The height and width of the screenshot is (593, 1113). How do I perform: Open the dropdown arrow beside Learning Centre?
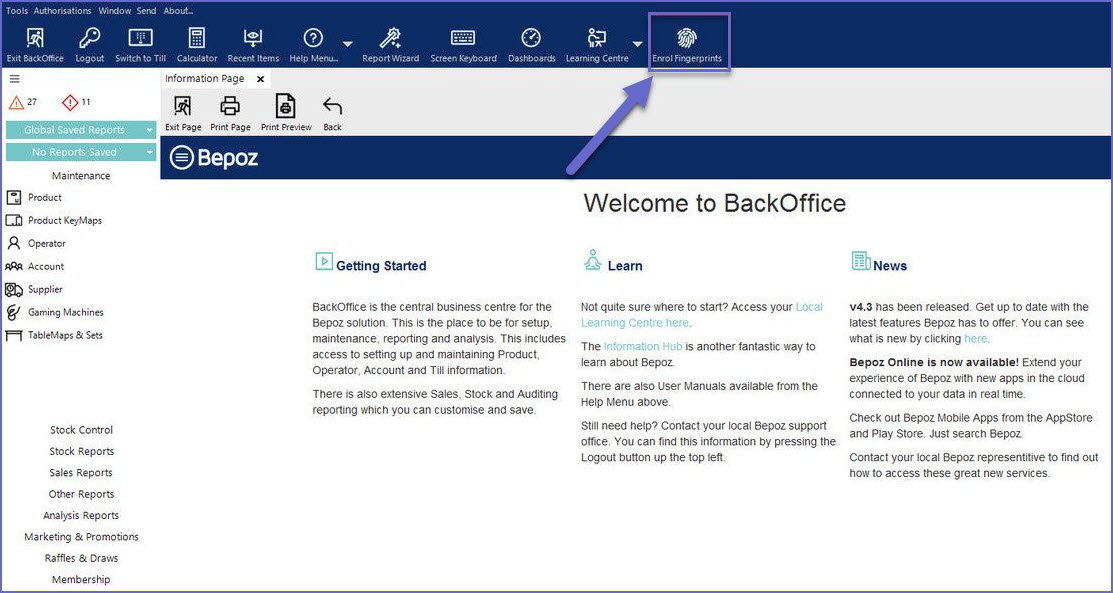(x=637, y=44)
